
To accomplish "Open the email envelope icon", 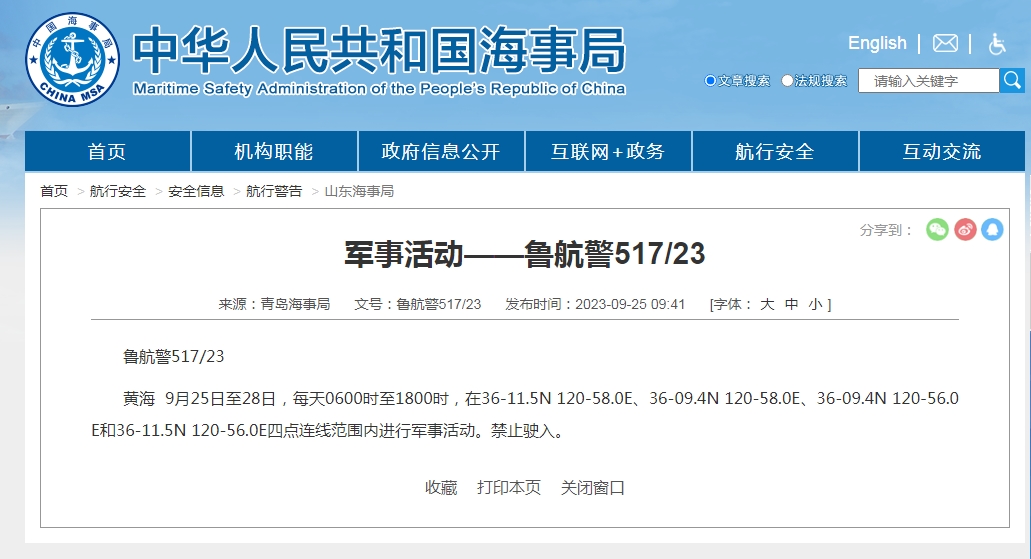I will pyautogui.click(x=945, y=43).
